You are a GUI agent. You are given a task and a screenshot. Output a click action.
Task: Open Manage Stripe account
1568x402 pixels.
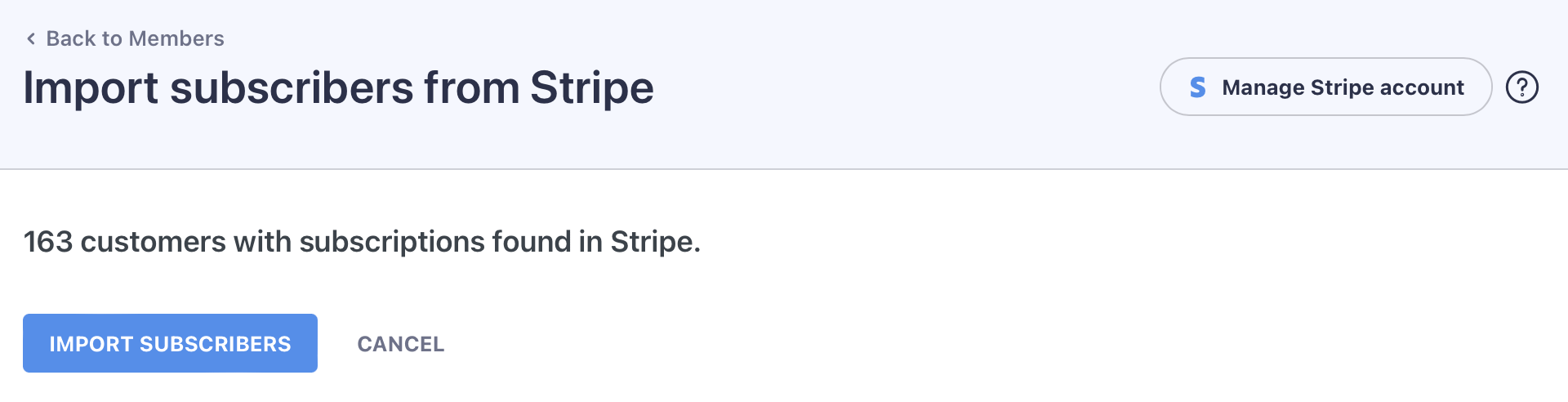click(x=1325, y=87)
